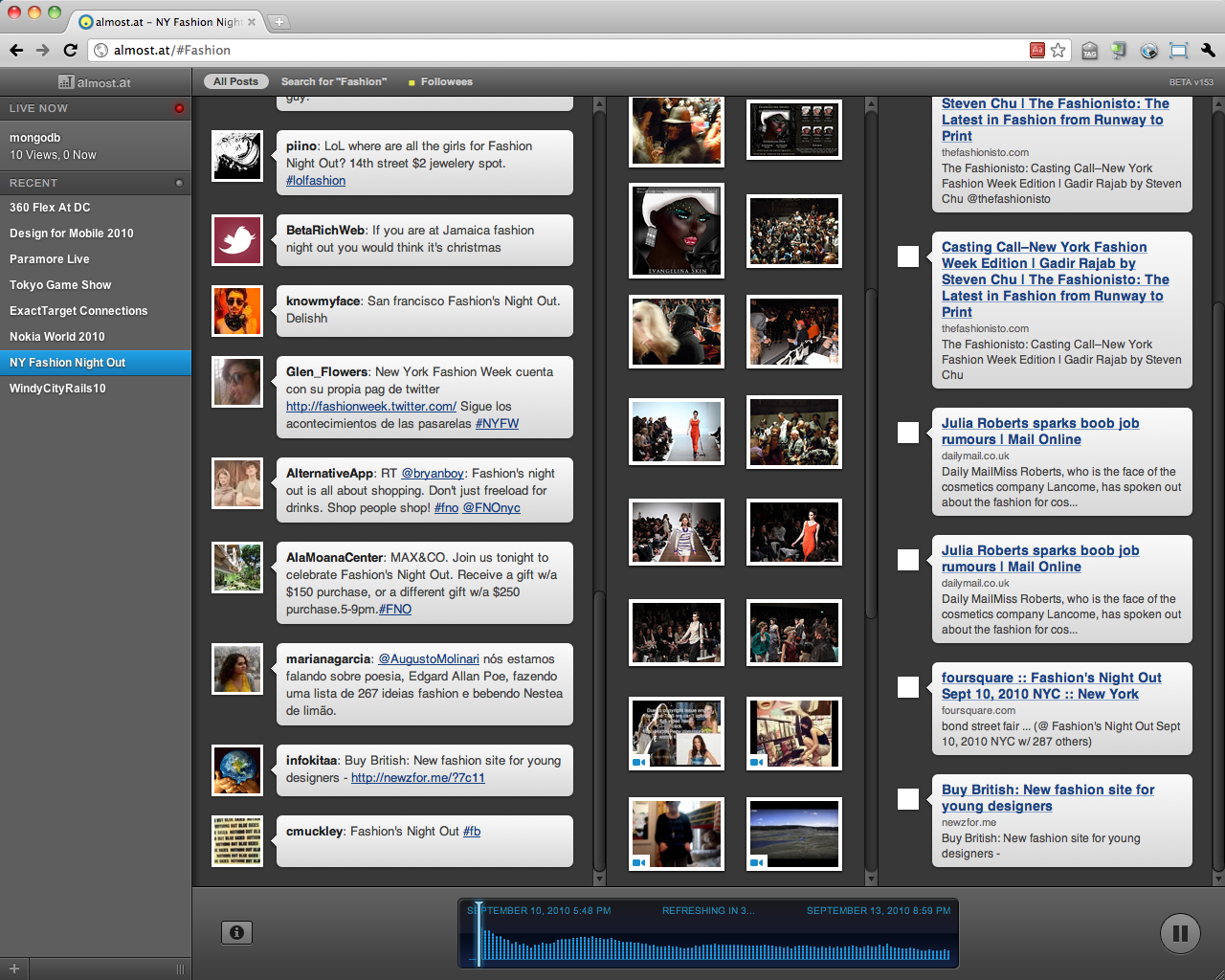Open the @bryanboy mention link

[433, 474]
